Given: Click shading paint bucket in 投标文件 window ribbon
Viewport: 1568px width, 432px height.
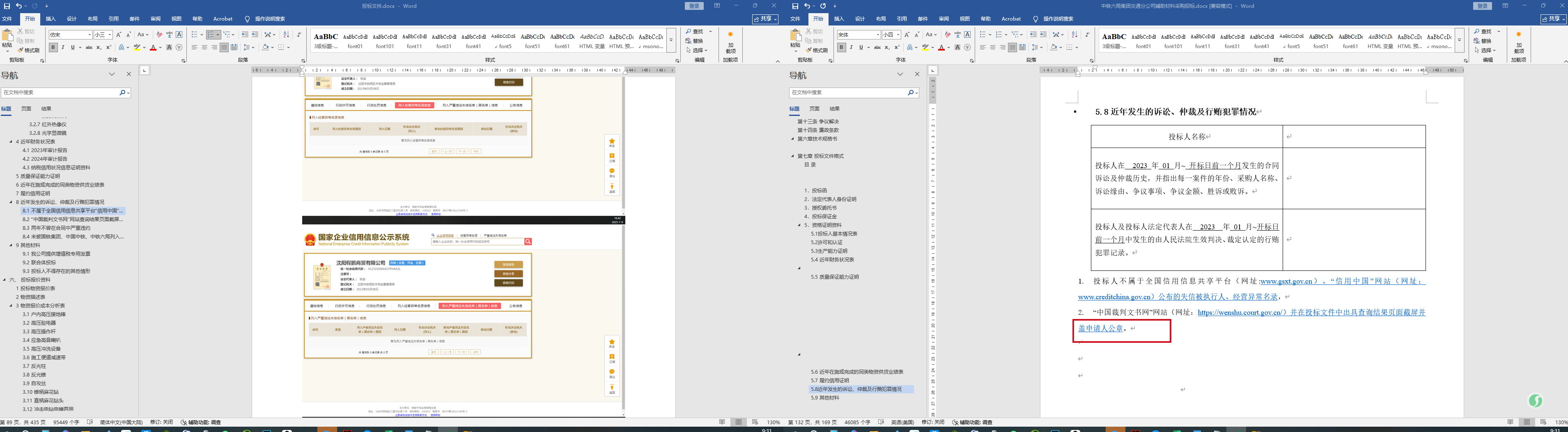Looking at the screenshot, I should (265, 48).
